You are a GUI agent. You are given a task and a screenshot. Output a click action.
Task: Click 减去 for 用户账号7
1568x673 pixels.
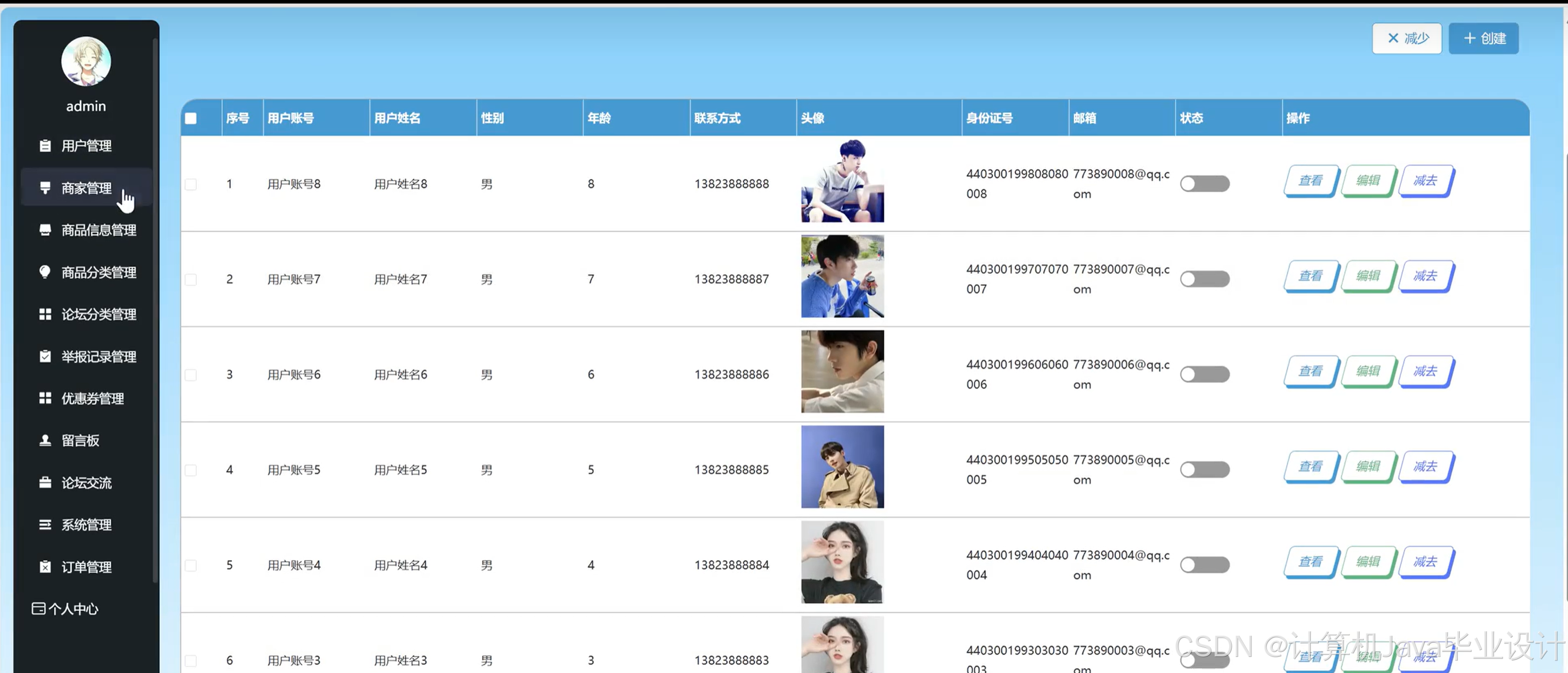click(1426, 276)
